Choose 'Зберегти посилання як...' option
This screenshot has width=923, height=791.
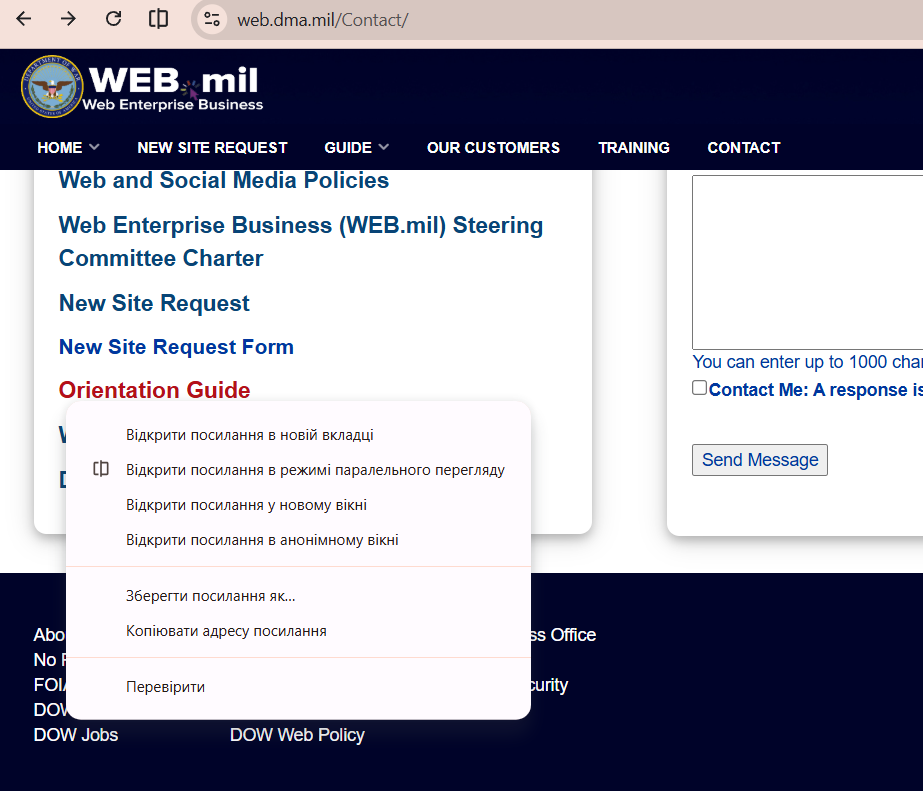pyautogui.click(x=210, y=596)
